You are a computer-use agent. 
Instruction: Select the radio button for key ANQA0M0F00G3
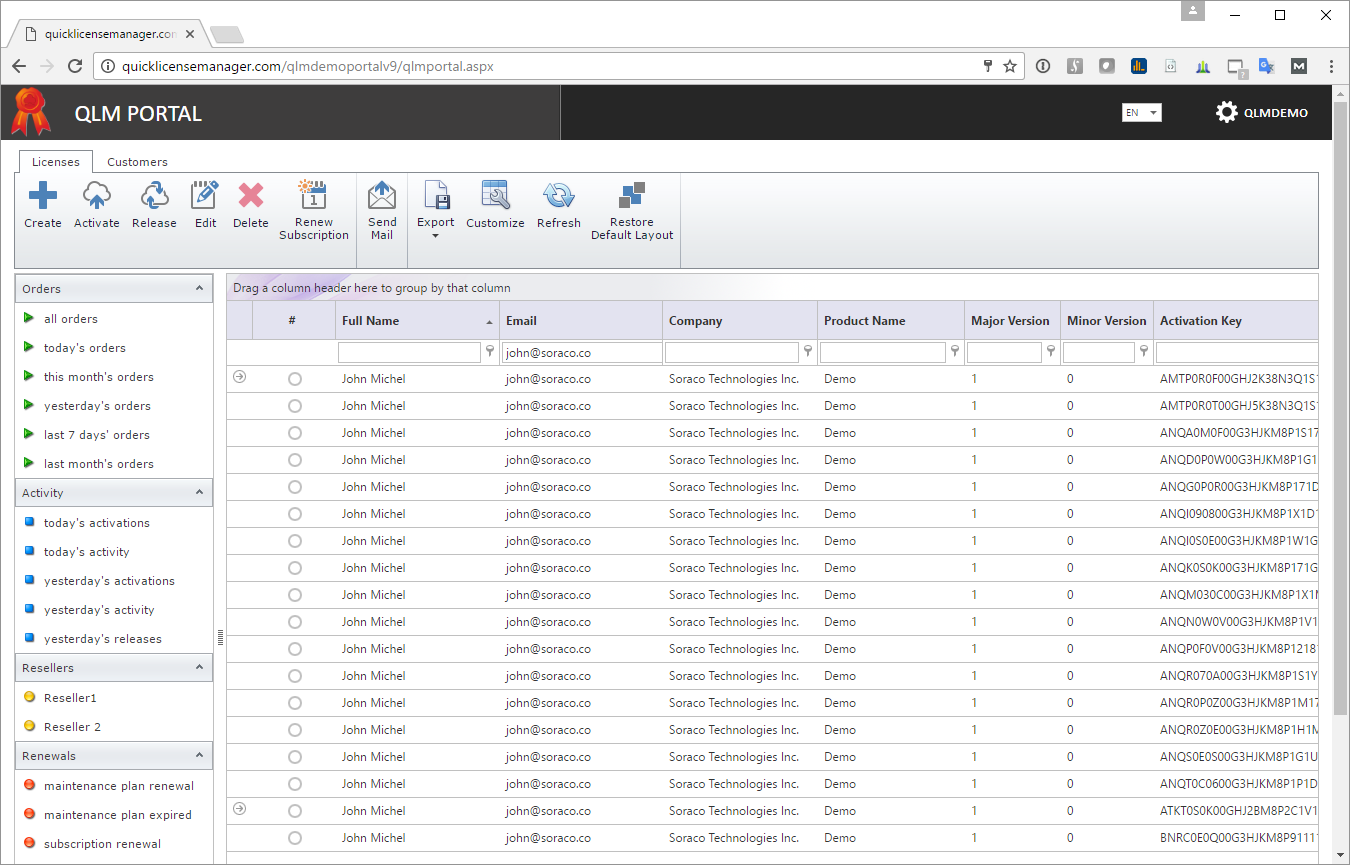[295, 433]
